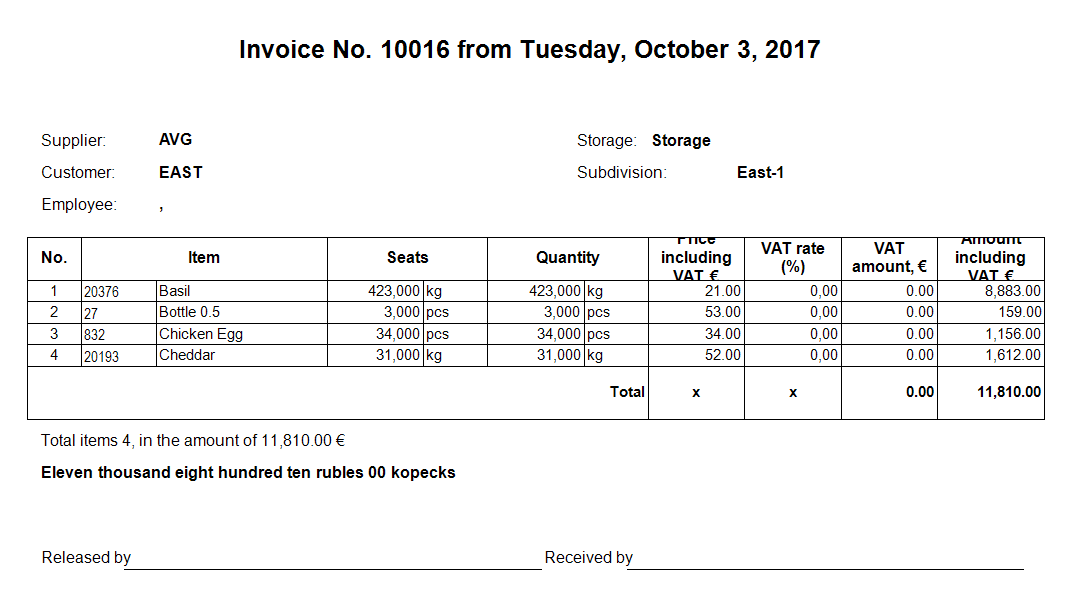The width and height of the screenshot is (1085, 599).
Task: Select the VAT rate (%) header
Action: pos(793,258)
